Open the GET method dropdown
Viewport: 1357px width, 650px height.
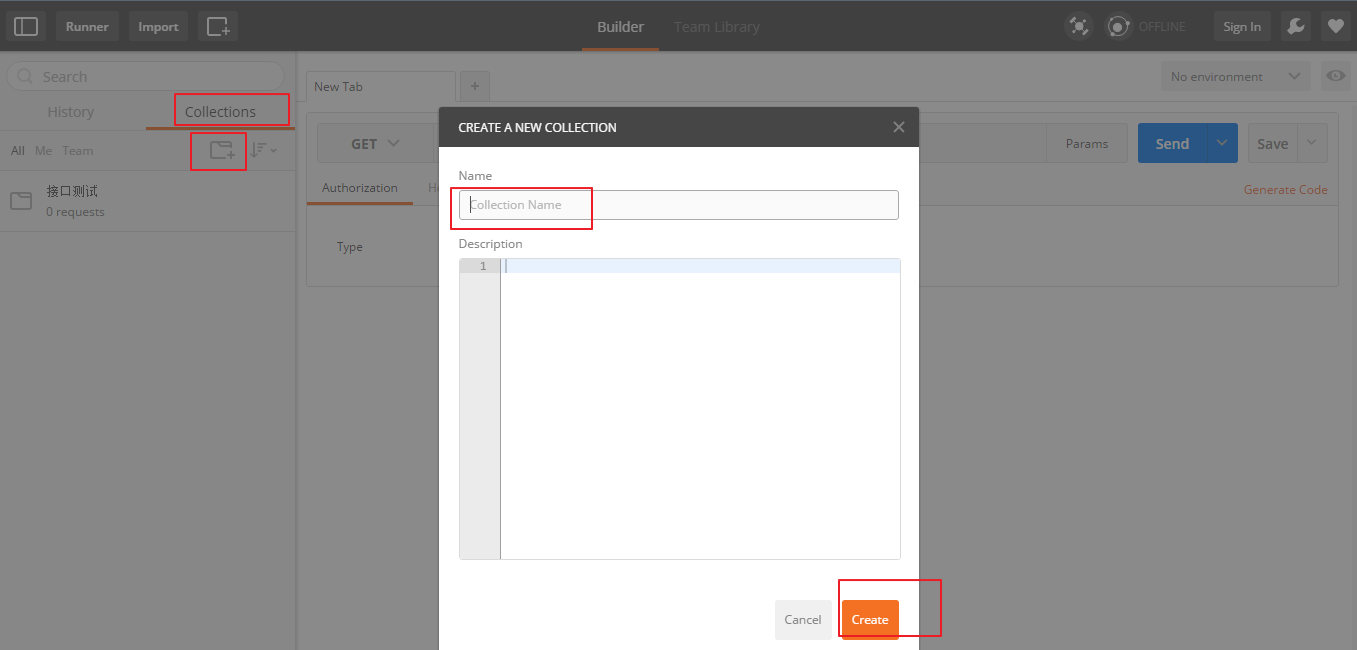pos(375,144)
